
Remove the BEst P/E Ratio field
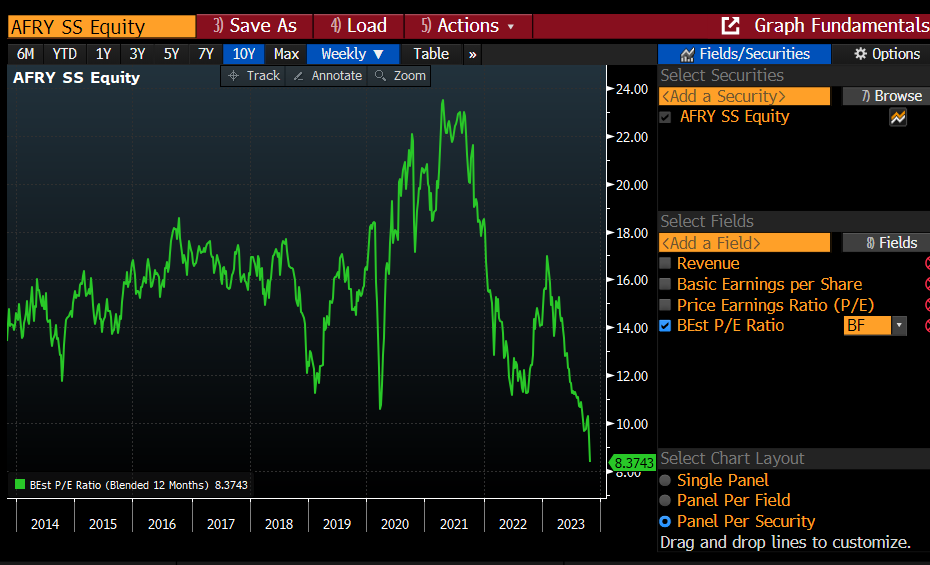coord(926,325)
